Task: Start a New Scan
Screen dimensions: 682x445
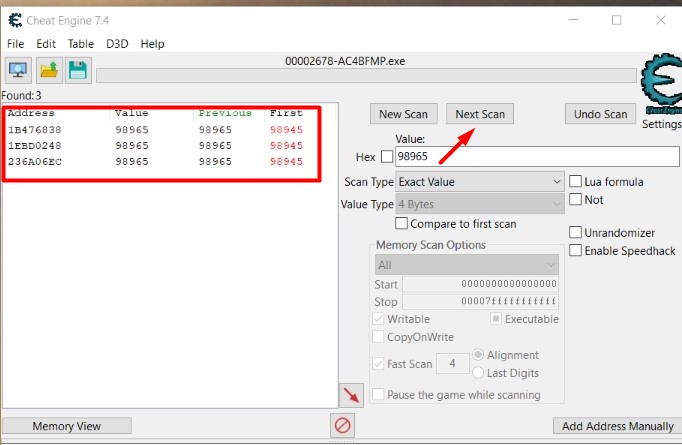Action: pos(404,114)
